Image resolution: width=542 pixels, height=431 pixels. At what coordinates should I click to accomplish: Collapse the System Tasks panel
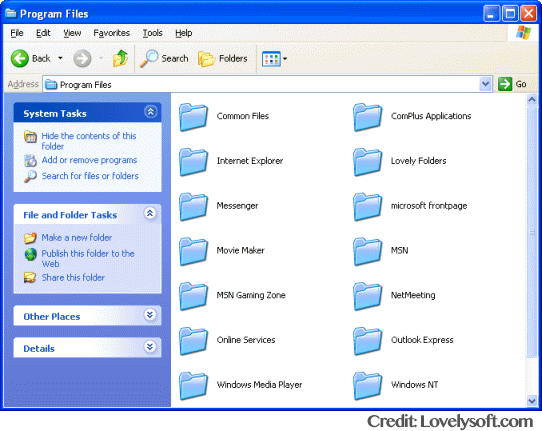[150, 112]
